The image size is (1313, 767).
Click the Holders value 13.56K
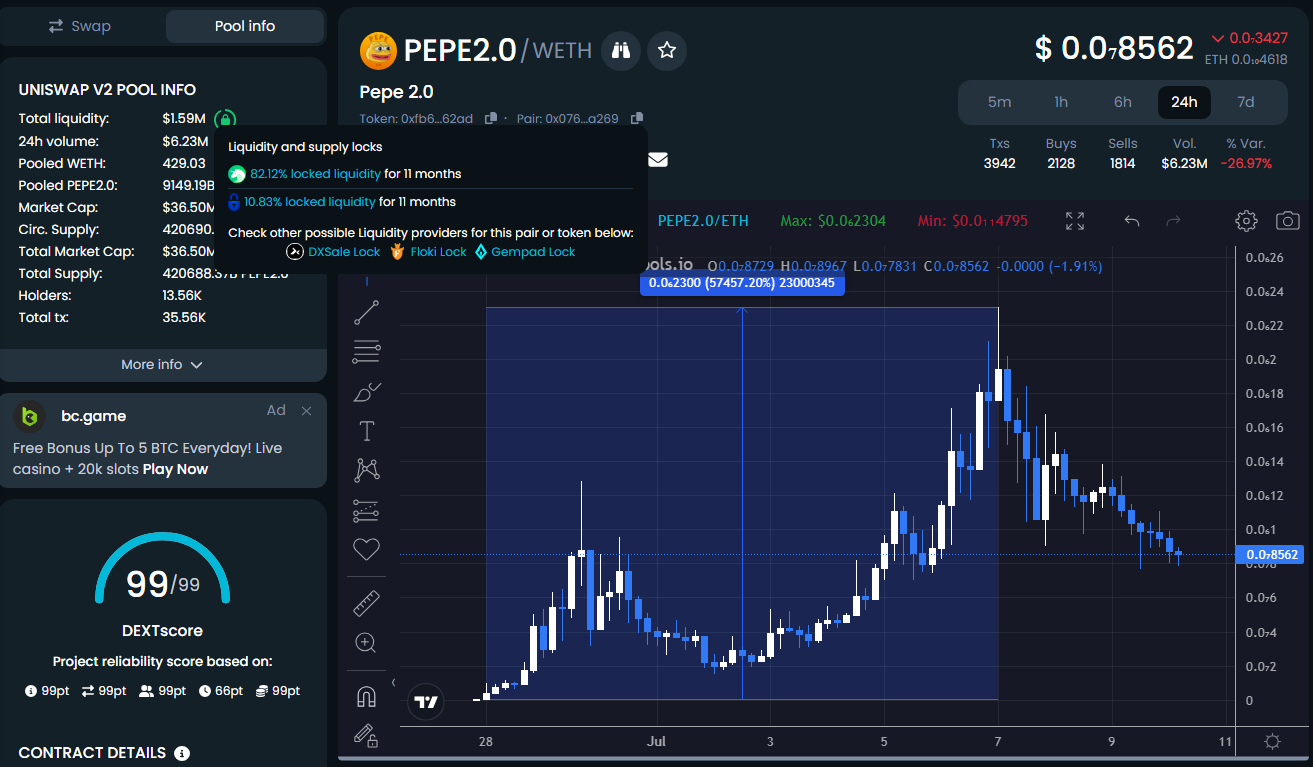(x=184, y=296)
